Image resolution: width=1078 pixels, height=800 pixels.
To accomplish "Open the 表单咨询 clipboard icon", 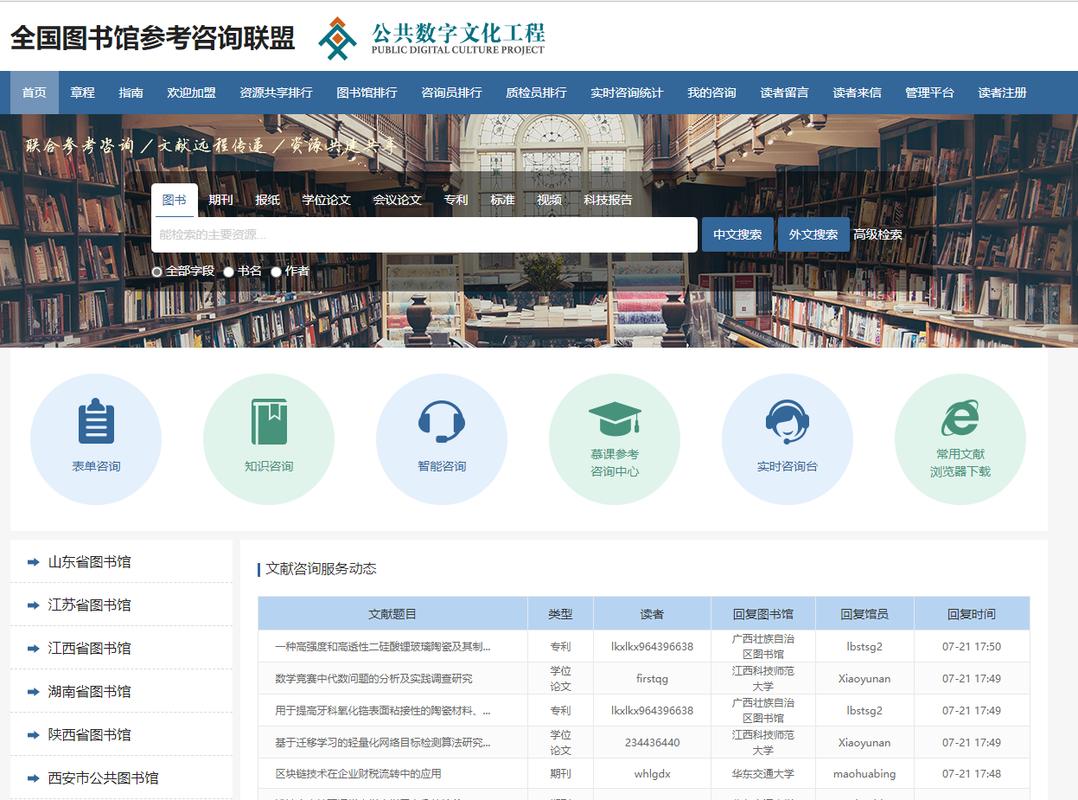I will pos(96,421).
